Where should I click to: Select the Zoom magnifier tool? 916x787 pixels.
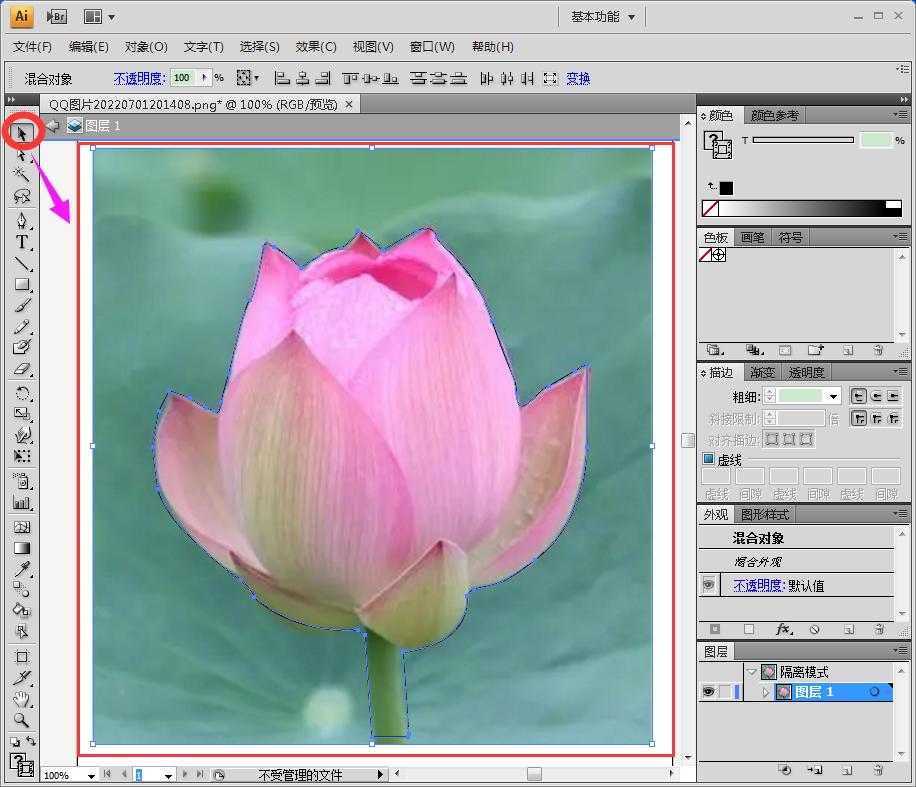pos(22,721)
